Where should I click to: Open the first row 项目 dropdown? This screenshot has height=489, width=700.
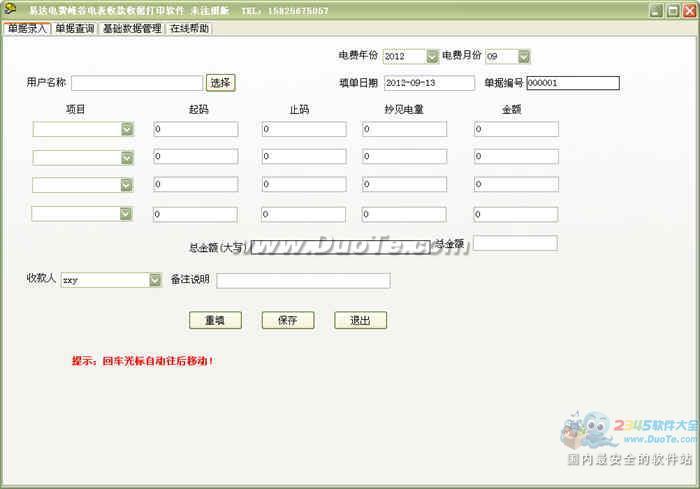[127, 129]
